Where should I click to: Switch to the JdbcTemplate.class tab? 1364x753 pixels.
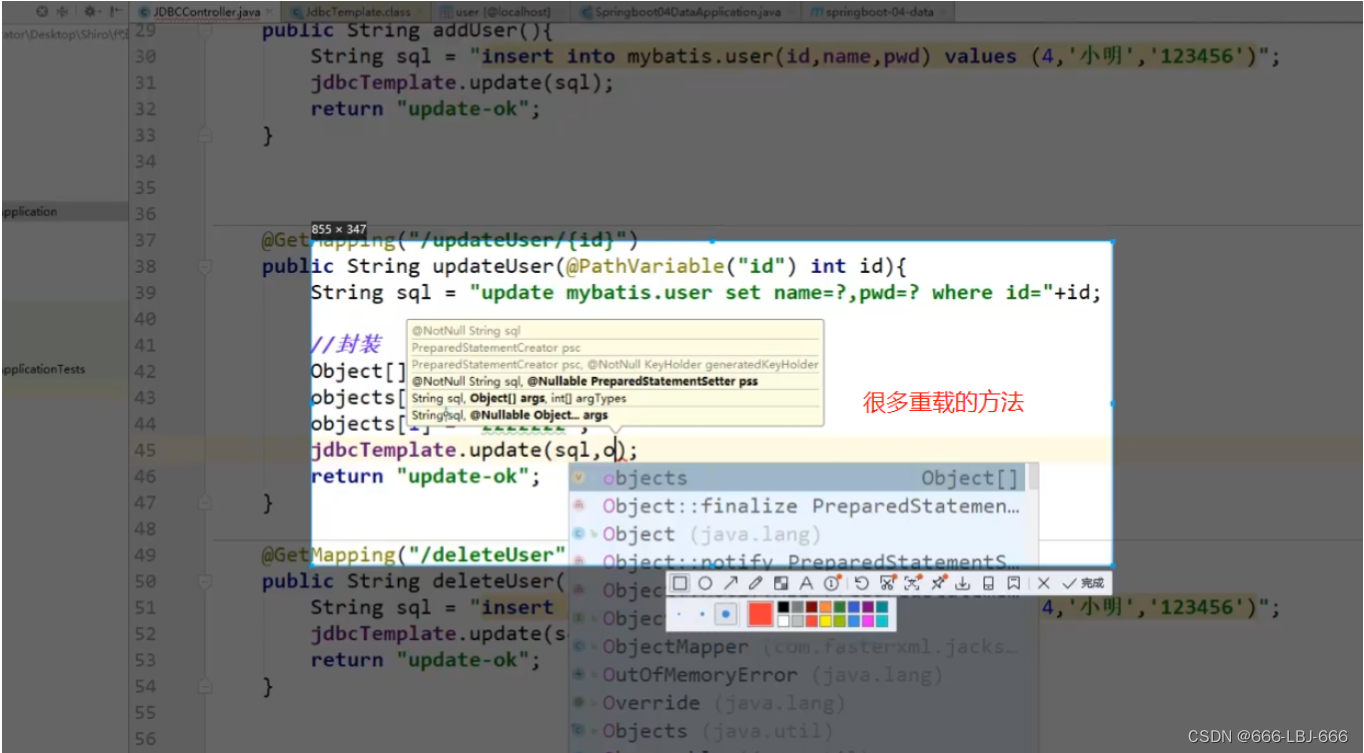(356, 11)
